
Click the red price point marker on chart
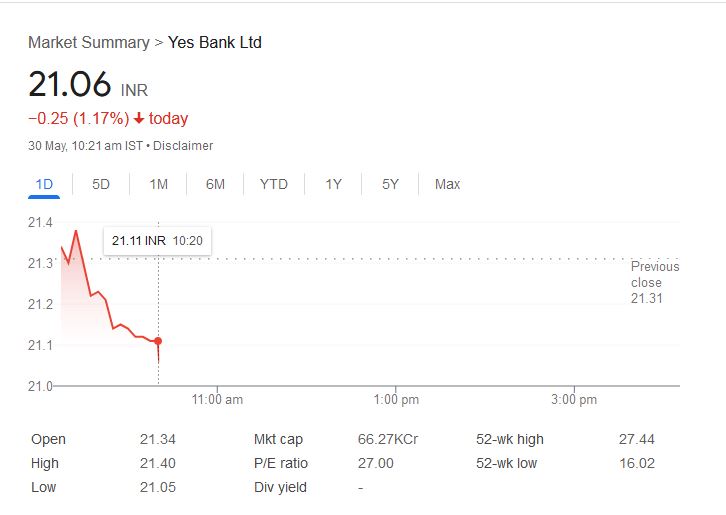158,341
